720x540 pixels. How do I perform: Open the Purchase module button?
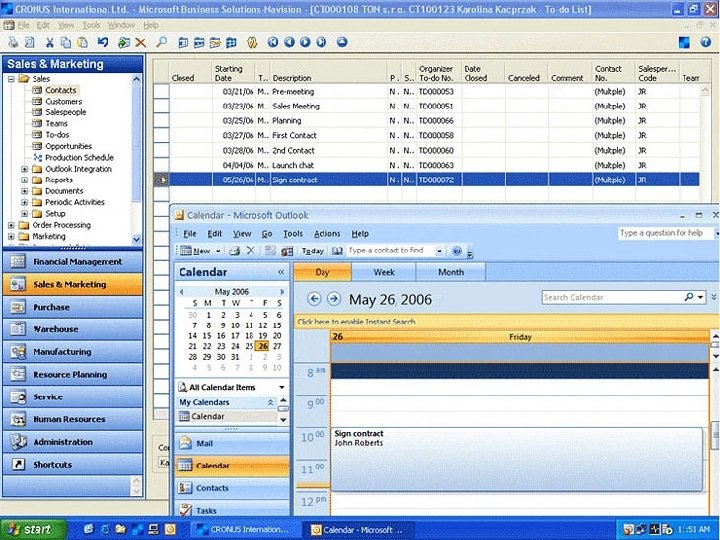coord(73,307)
